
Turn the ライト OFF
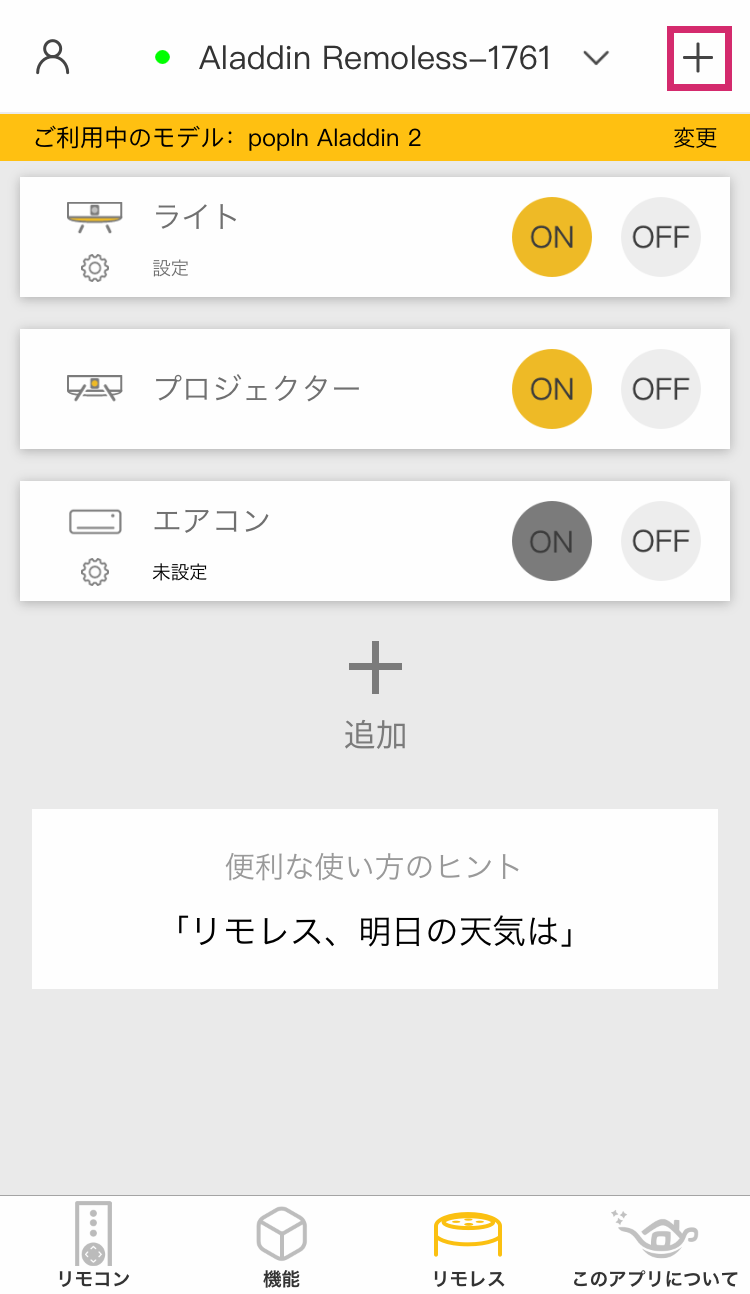661,237
